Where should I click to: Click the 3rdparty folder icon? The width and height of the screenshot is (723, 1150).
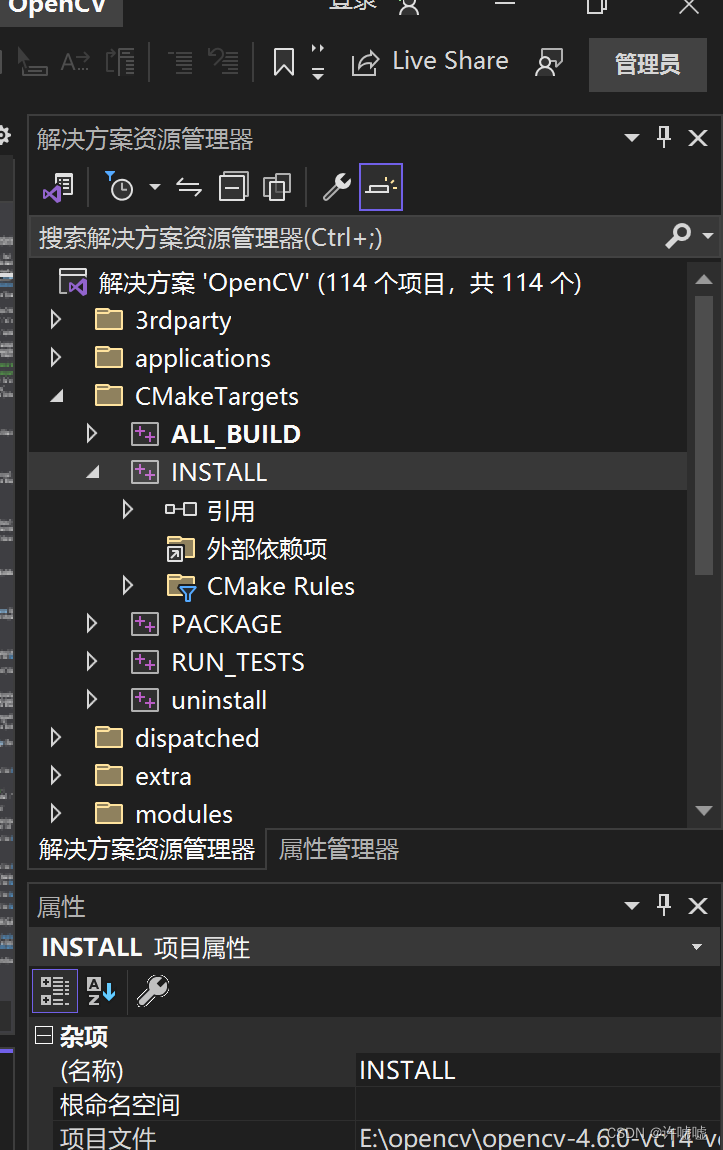pos(109,320)
